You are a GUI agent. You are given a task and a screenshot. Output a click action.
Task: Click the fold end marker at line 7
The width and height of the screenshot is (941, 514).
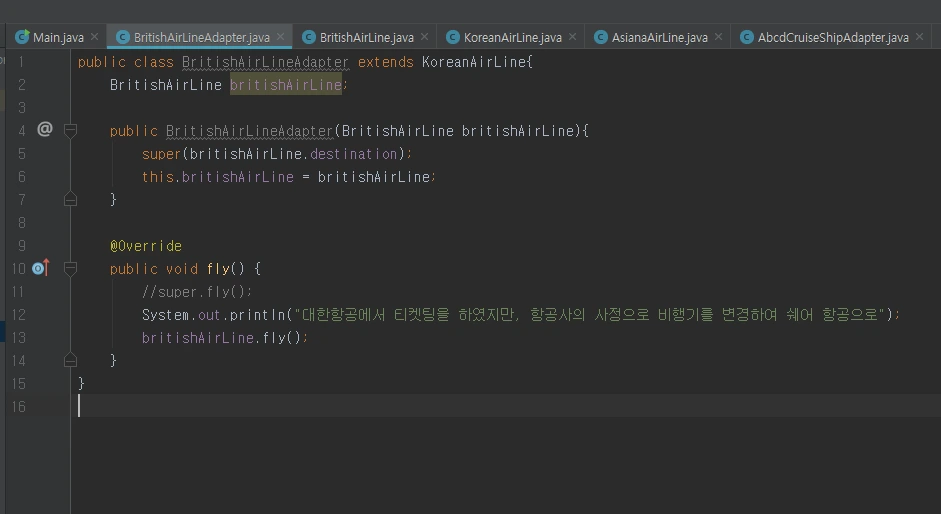tap(70, 199)
